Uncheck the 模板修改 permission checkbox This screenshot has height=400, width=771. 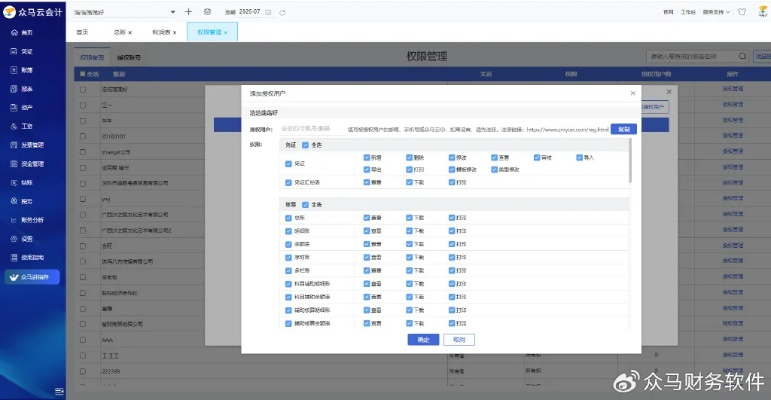[x=452, y=169]
